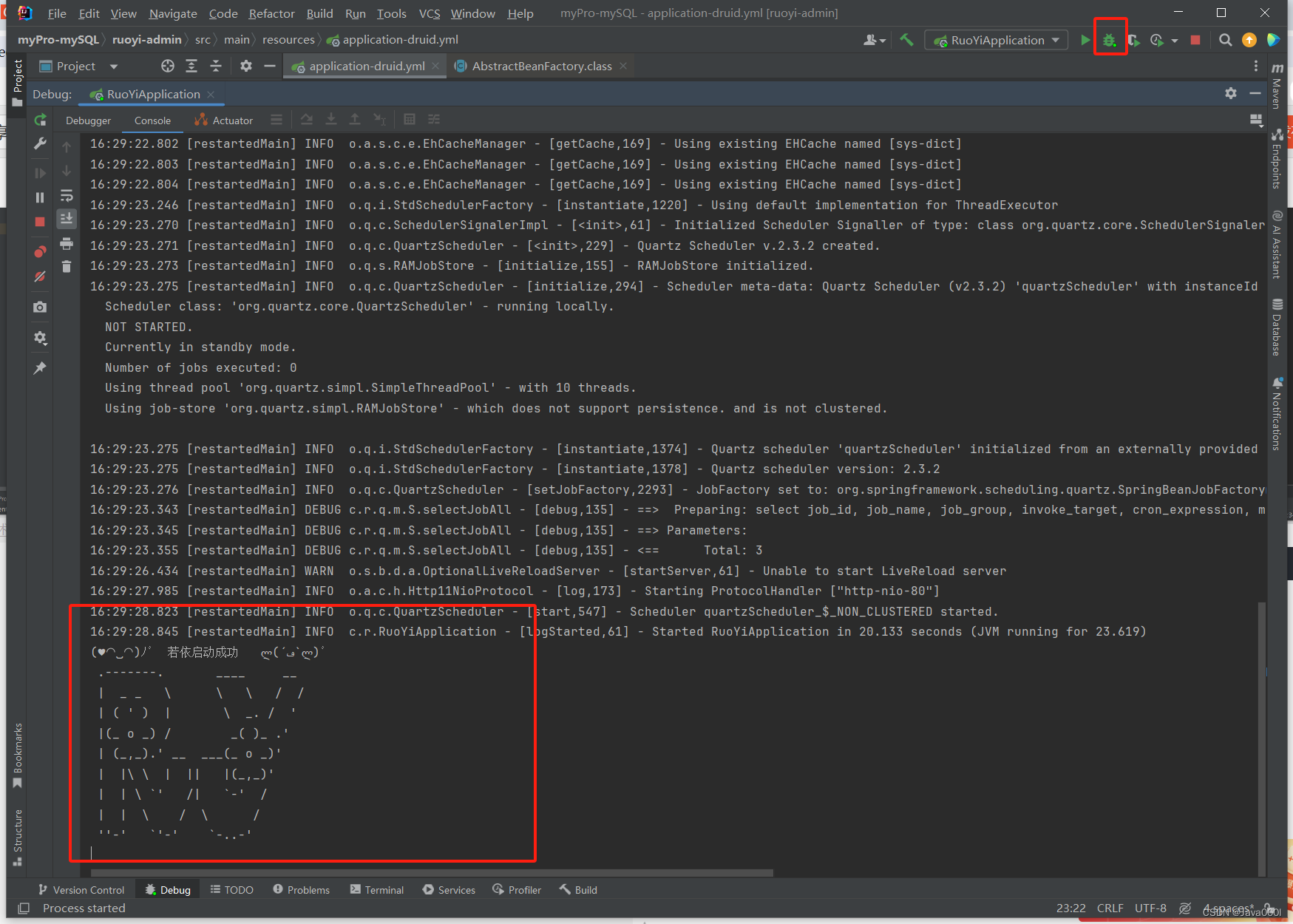
Task: Close the RuoYiApplication debug session tab
Action: click(211, 94)
